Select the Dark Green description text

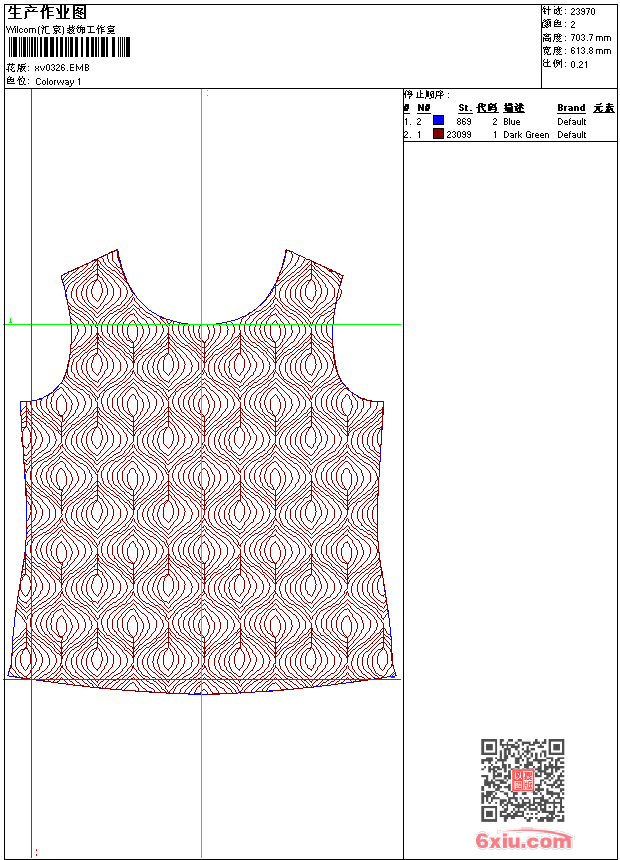pyautogui.click(x=526, y=134)
